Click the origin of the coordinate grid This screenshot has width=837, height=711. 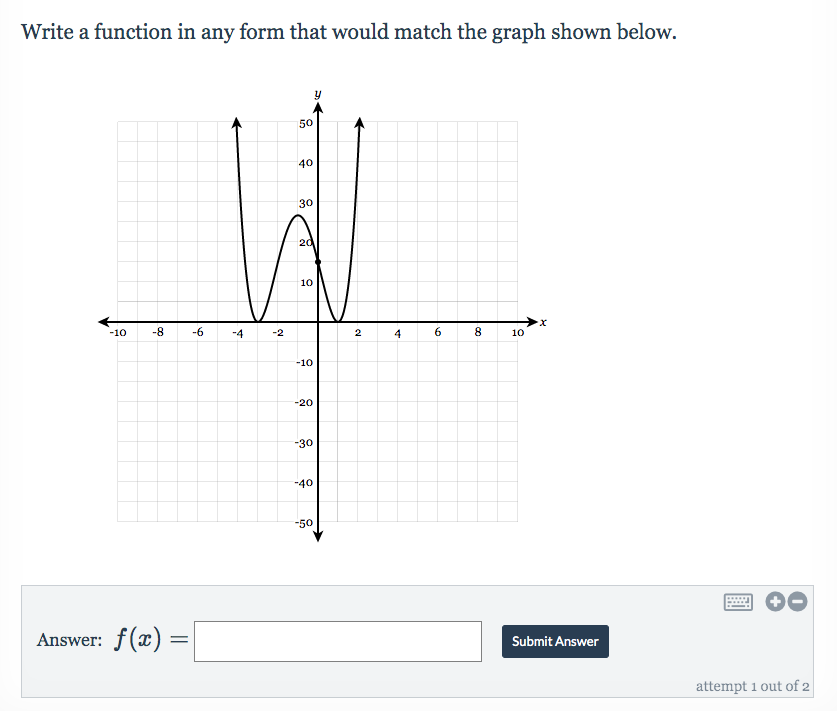pyautogui.click(x=317, y=321)
